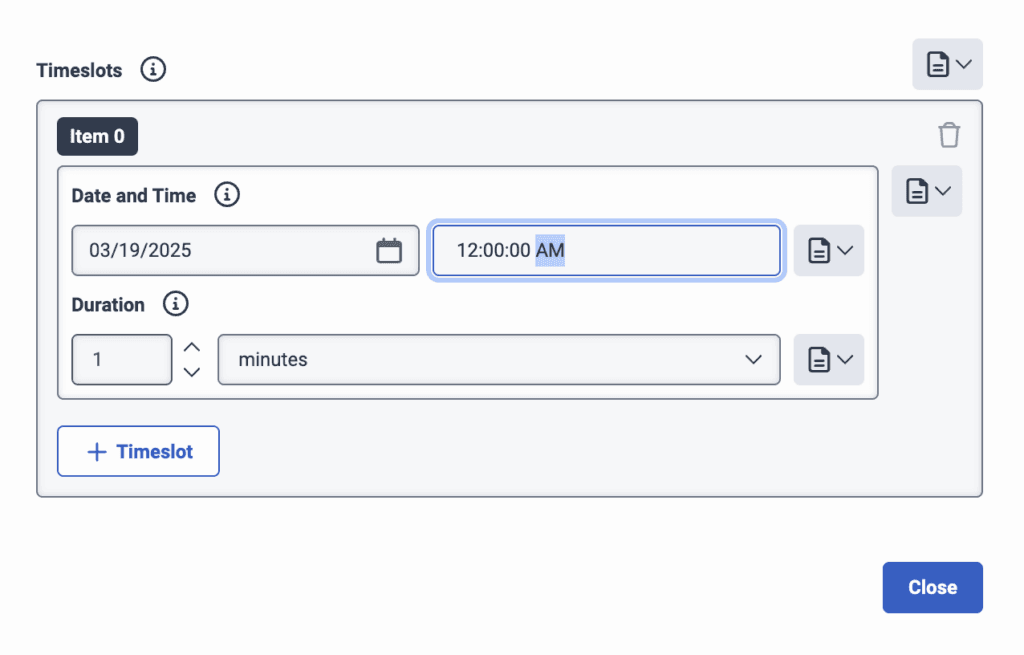Screen dimensions: 1024x655
Task: Open the document options icon at top right
Action: [x=938, y=63]
